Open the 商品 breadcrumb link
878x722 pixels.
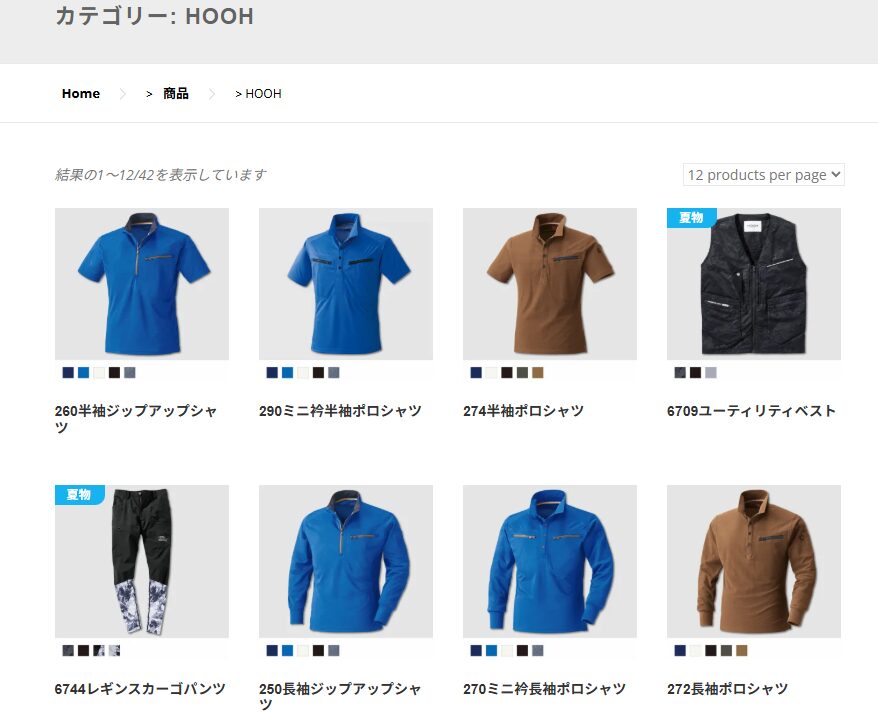coord(175,94)
